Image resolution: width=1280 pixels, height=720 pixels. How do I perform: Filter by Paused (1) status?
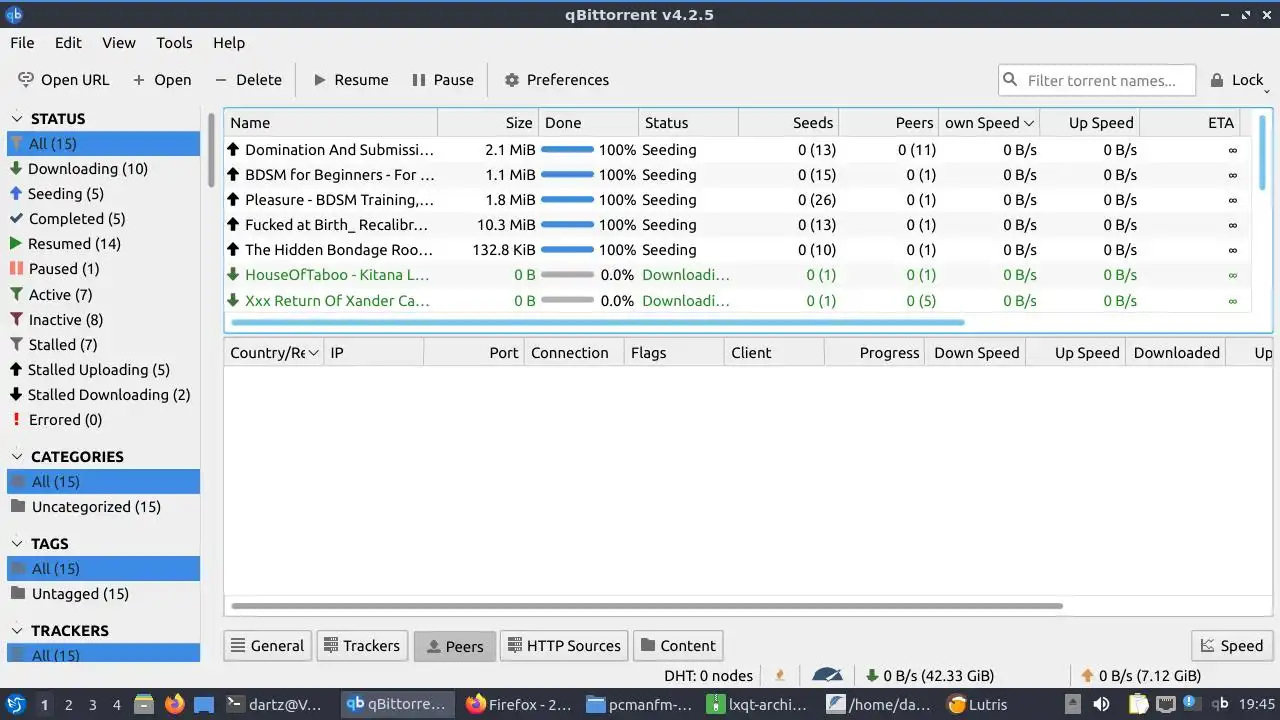[103, 269]
